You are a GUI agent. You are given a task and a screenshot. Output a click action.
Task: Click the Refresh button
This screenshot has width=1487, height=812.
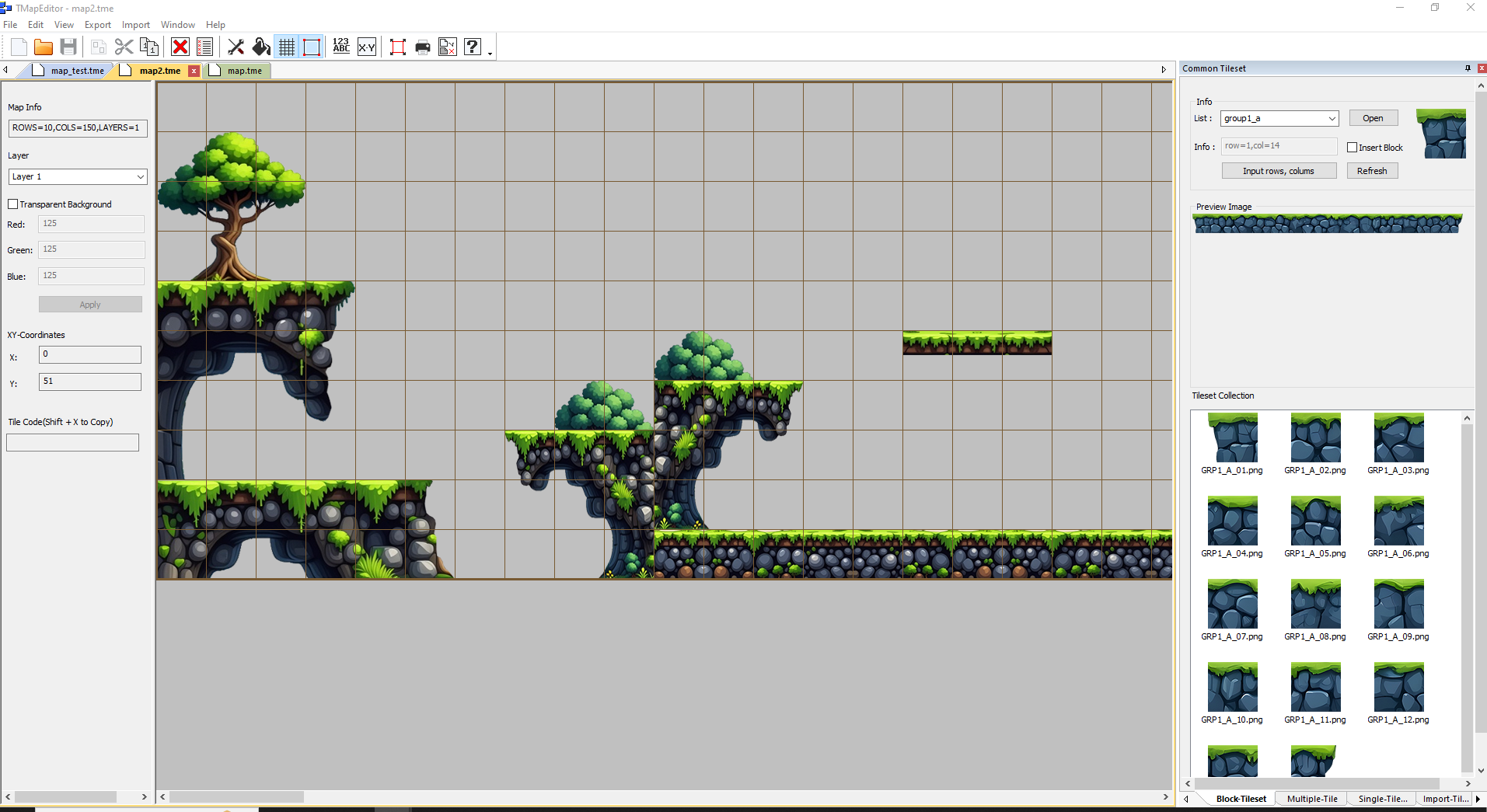[1372, 171]
